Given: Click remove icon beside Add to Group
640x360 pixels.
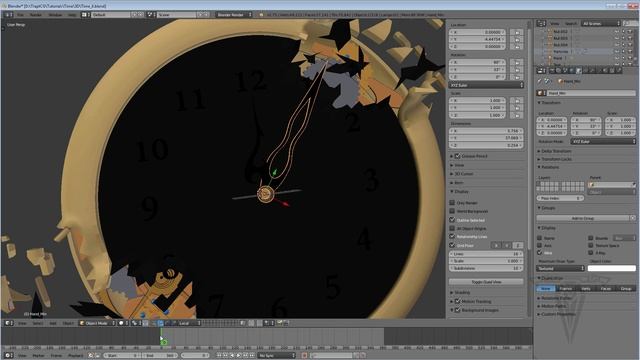Looking at the screenshot, I should tap(633, 218).
